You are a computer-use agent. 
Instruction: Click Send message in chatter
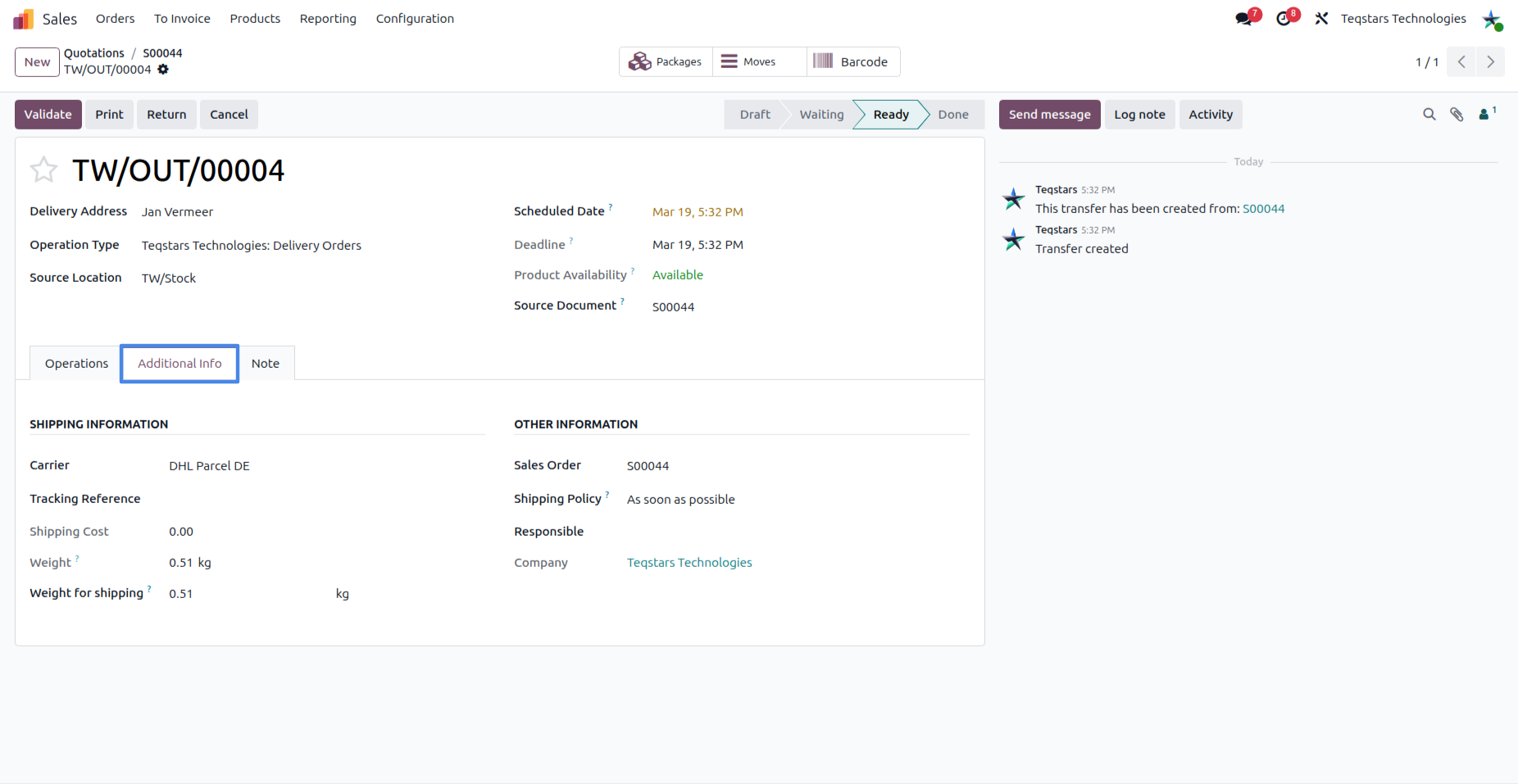pyautogui.click(x=1049, y=115)
